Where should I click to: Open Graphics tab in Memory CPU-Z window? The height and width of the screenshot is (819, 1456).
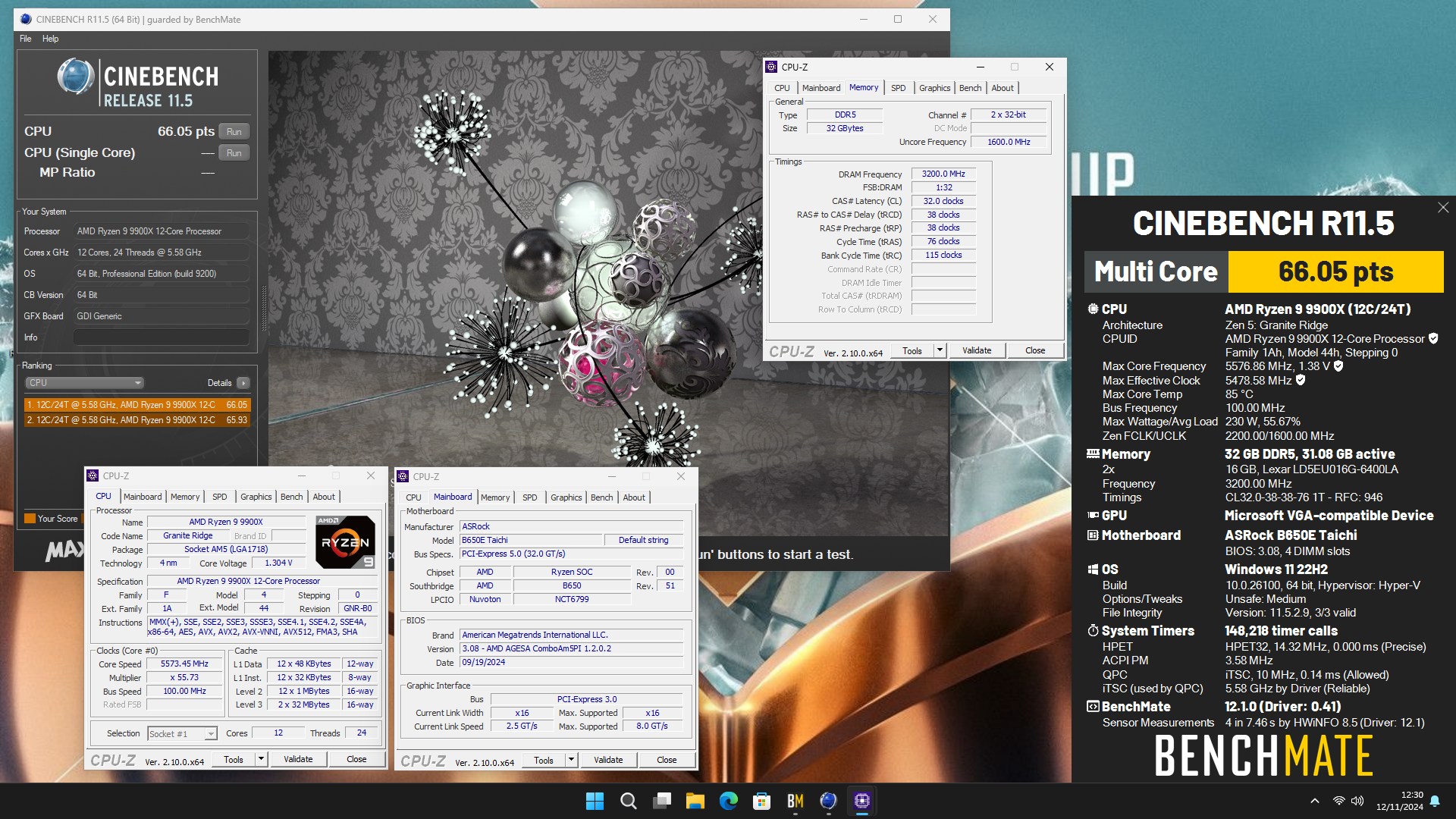[x=934, y=88]
